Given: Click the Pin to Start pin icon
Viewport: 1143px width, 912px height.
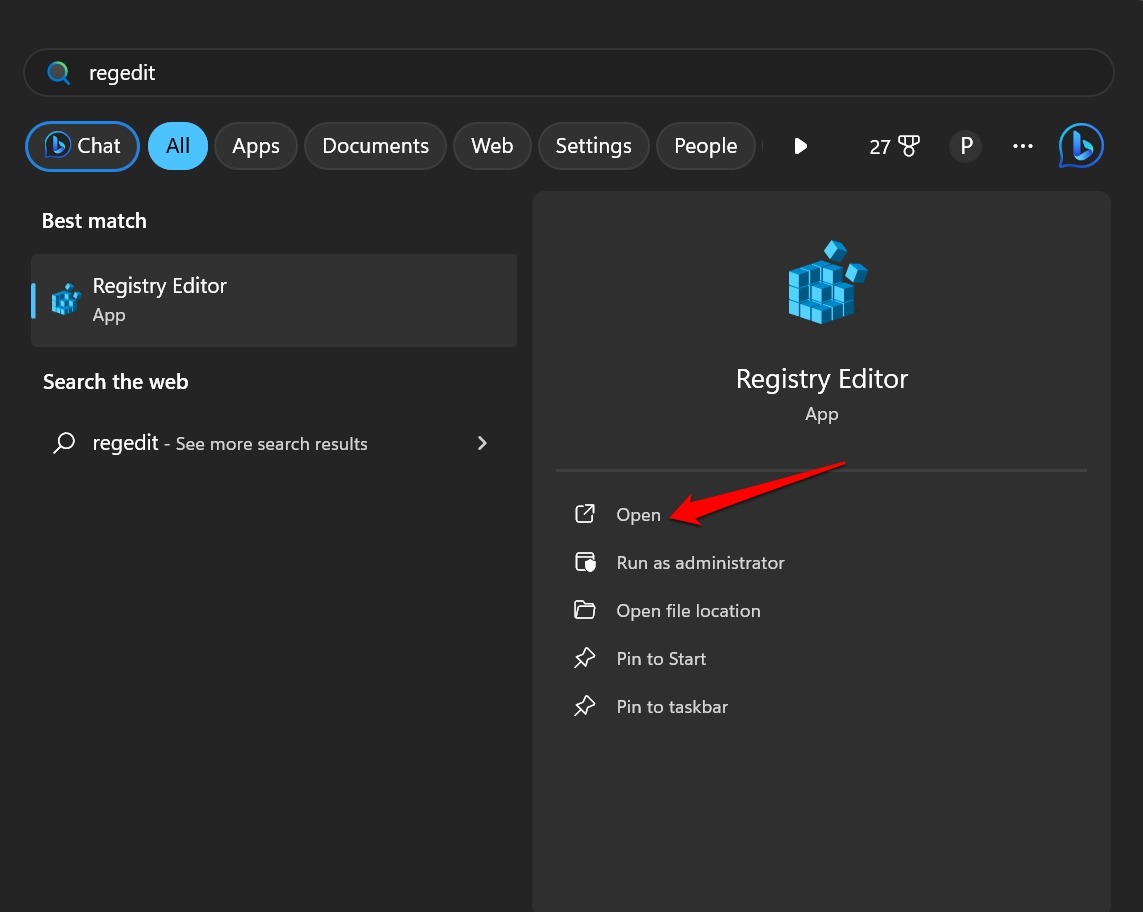Looking at the screenshot, I should (x=584, y=659).
